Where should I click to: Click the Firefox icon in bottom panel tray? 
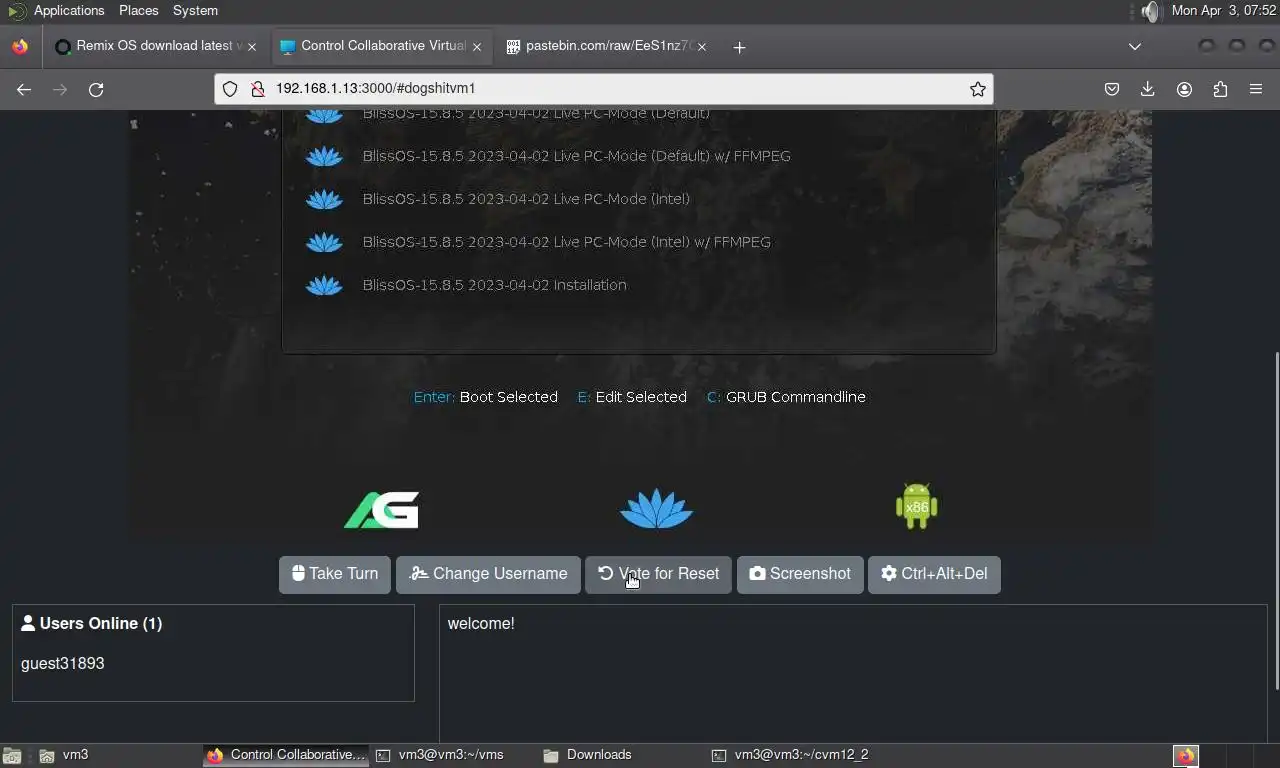(x=1186, y=756)
